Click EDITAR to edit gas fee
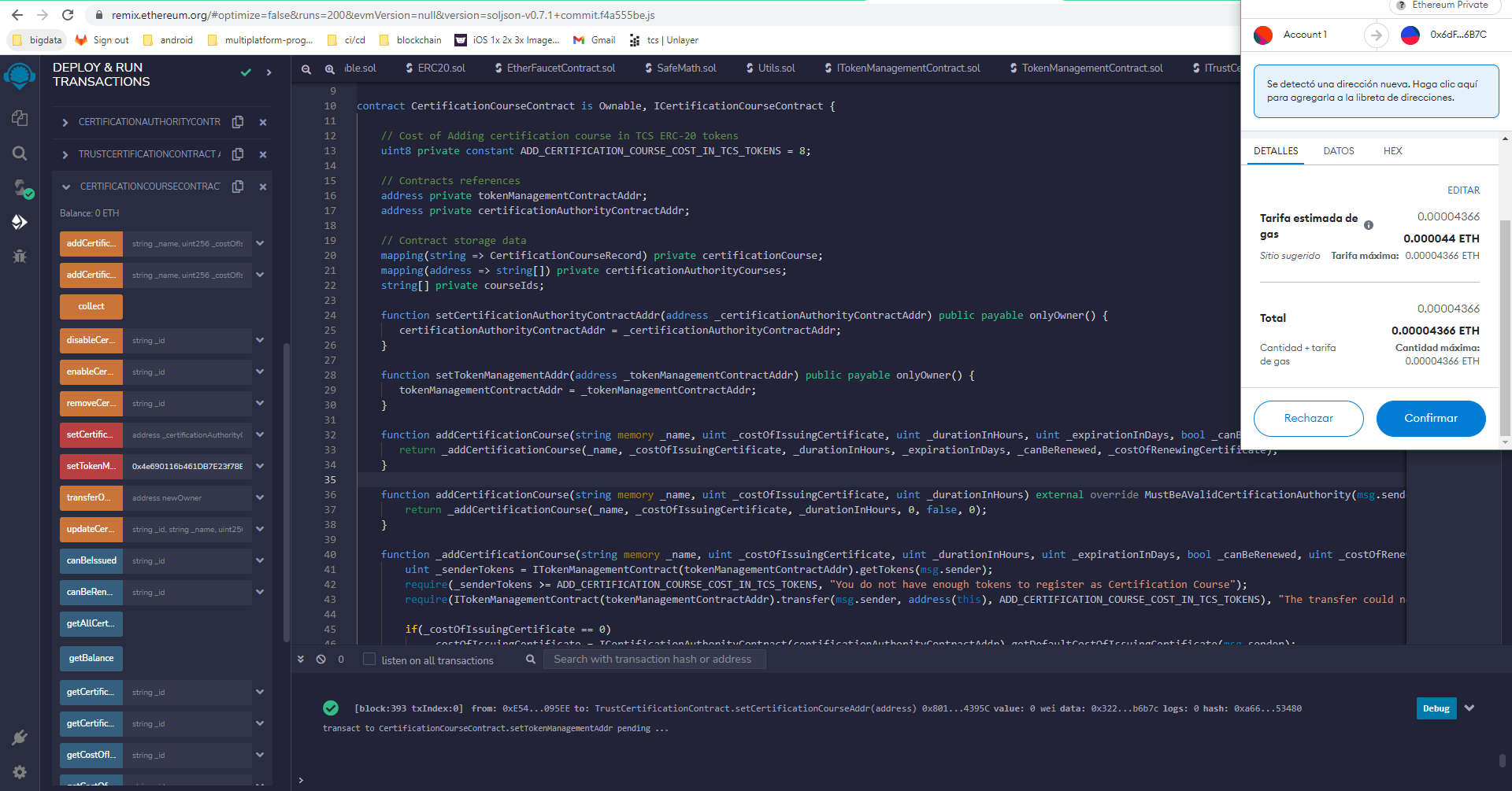1512x791 pixels. pos(1463,190)
